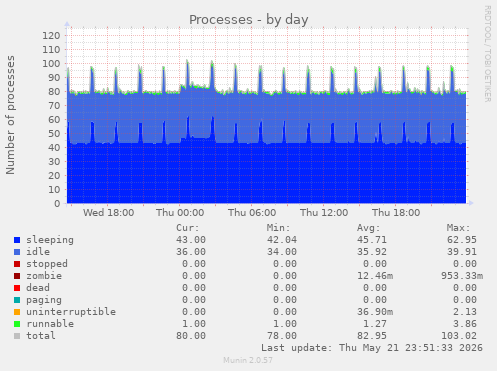Click the idle legend color swatch

17,252
